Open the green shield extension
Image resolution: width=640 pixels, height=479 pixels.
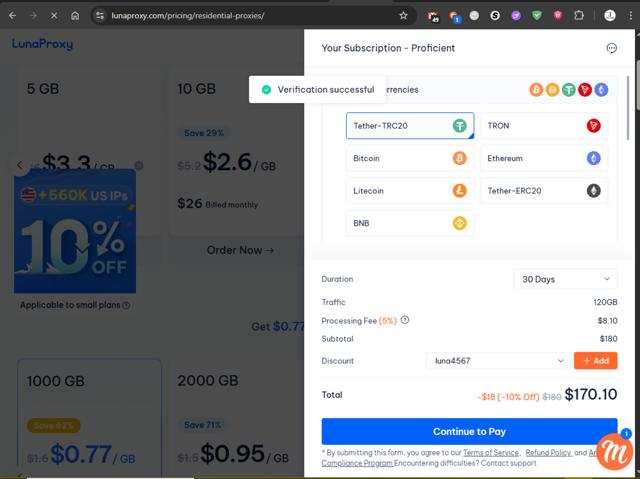(537, 16)
